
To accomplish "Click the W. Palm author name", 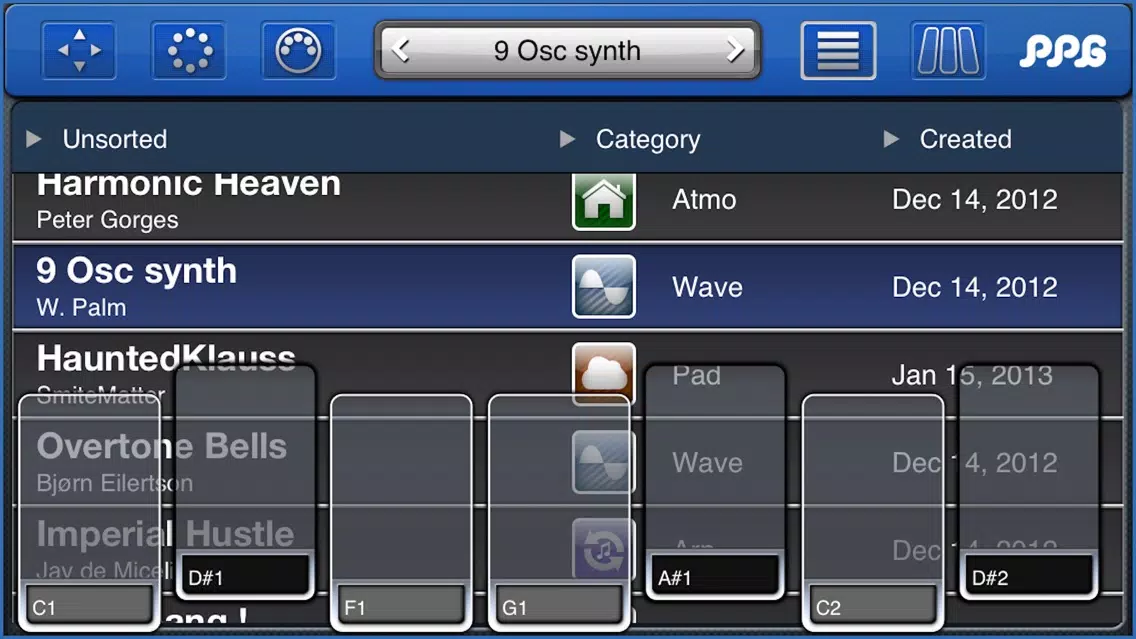I will click(81, 308).
